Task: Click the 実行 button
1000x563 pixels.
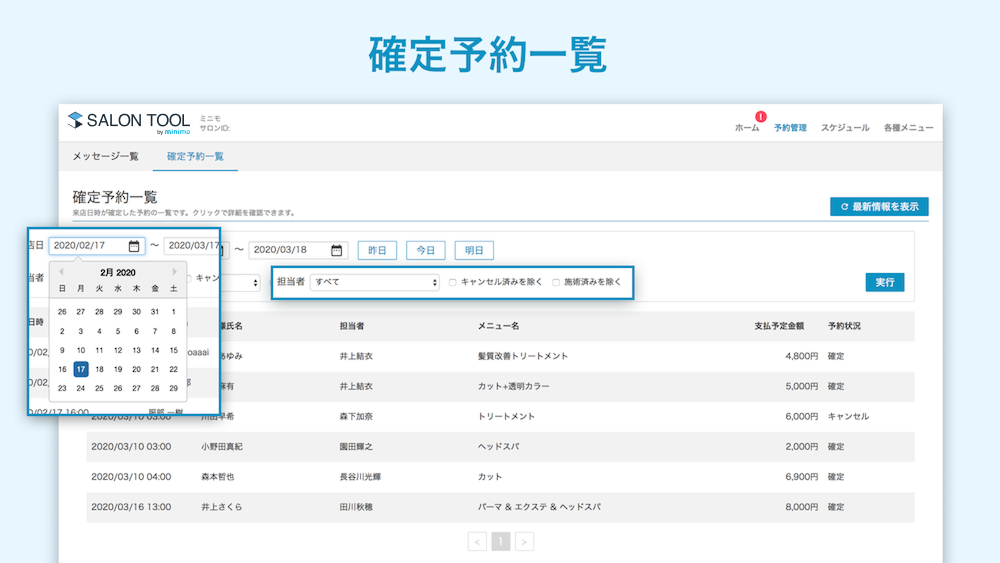Action: click(x=885, y=282)
